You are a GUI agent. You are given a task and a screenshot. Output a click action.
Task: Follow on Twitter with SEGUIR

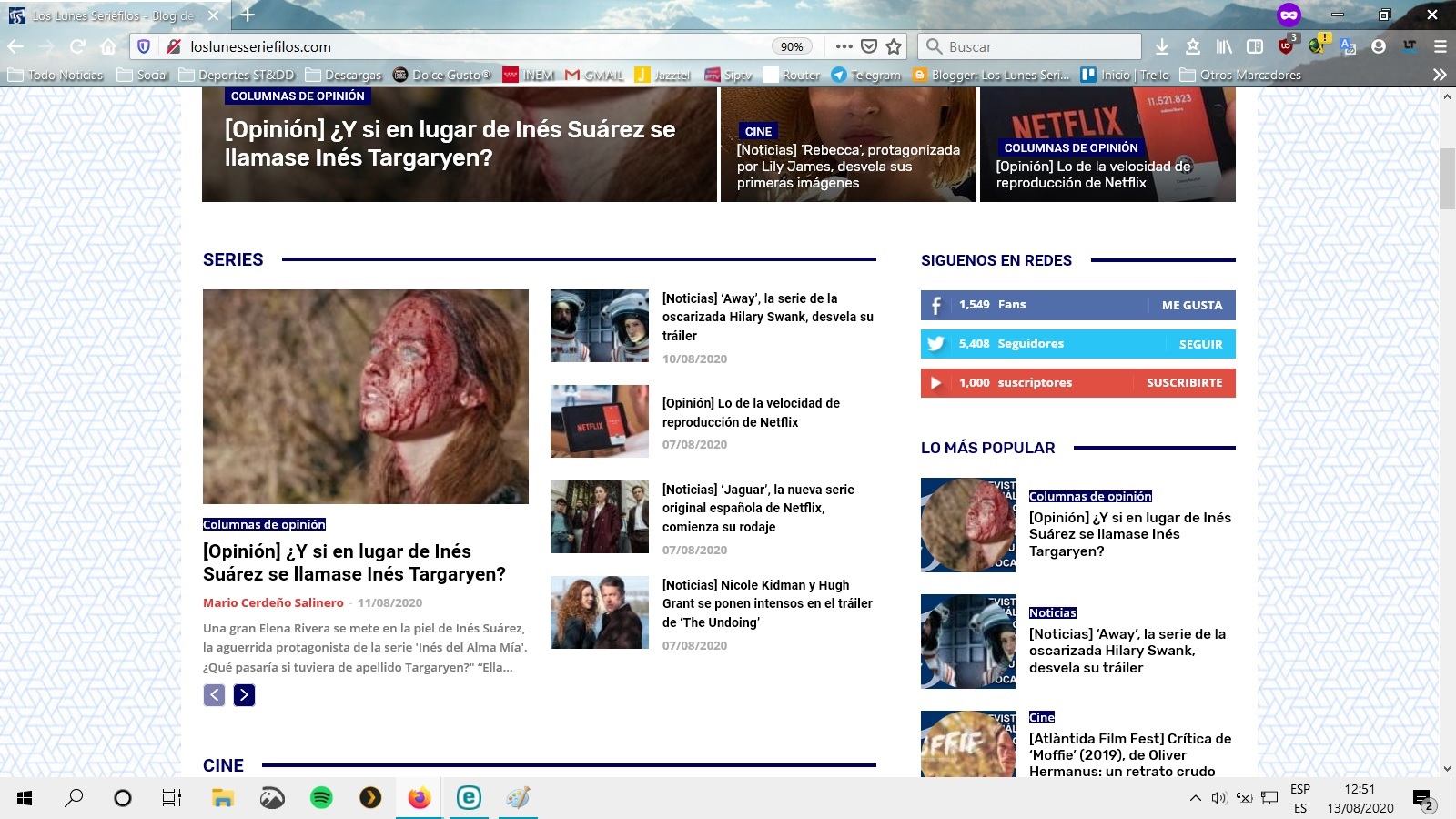click(1200, 344)
